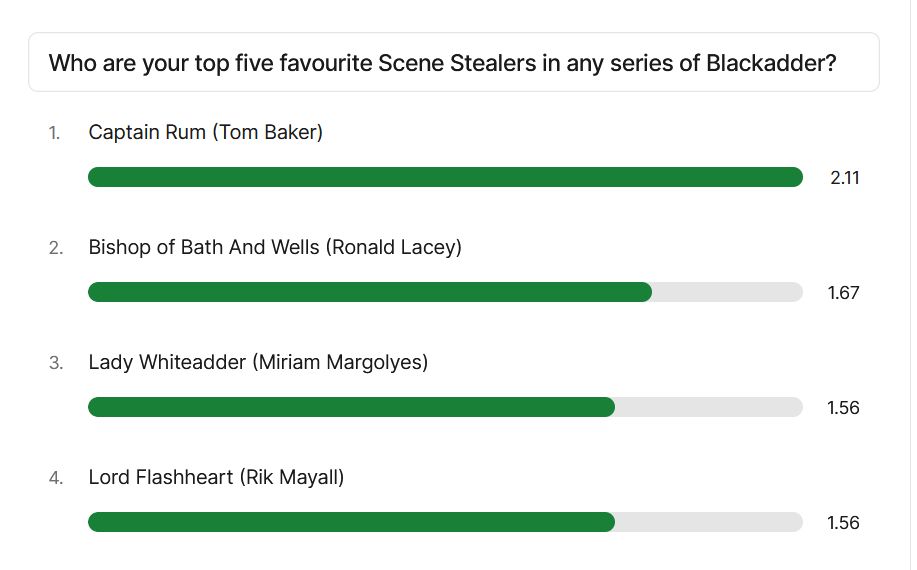Click grey unfilled part of Bishop's bar
Viewport: 917px width, 570px height.
pyautogui.click(x=728, y=292)
